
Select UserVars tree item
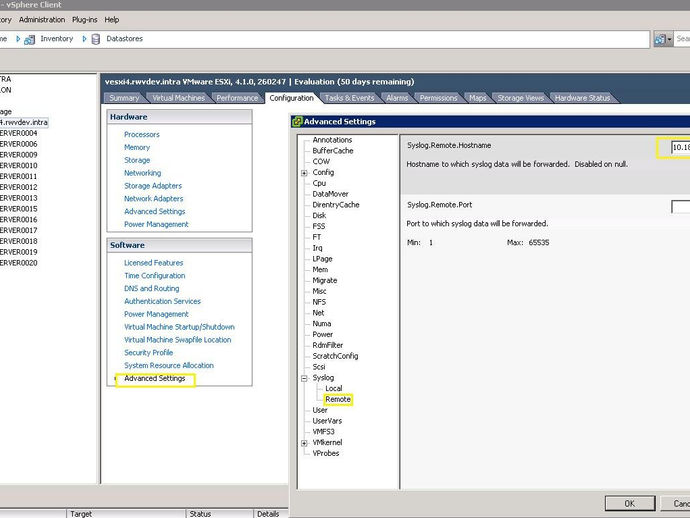pos(327,421)
